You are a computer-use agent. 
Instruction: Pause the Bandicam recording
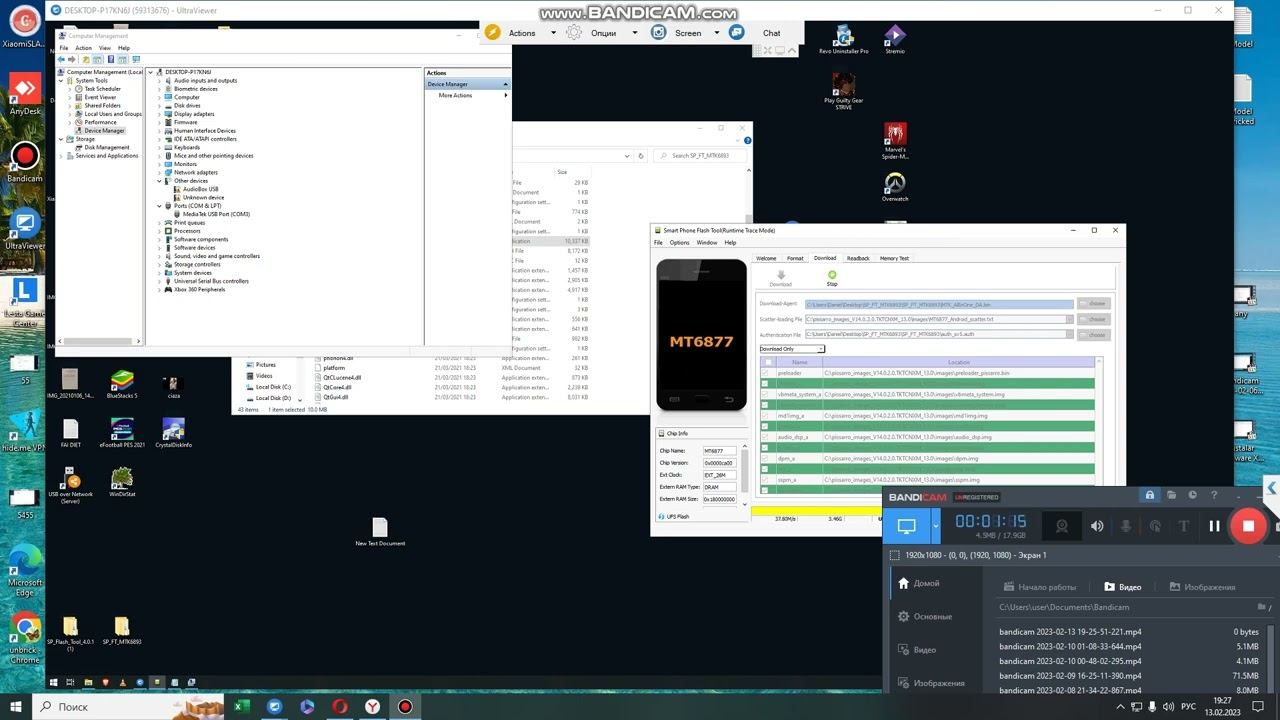point(1214,526)
